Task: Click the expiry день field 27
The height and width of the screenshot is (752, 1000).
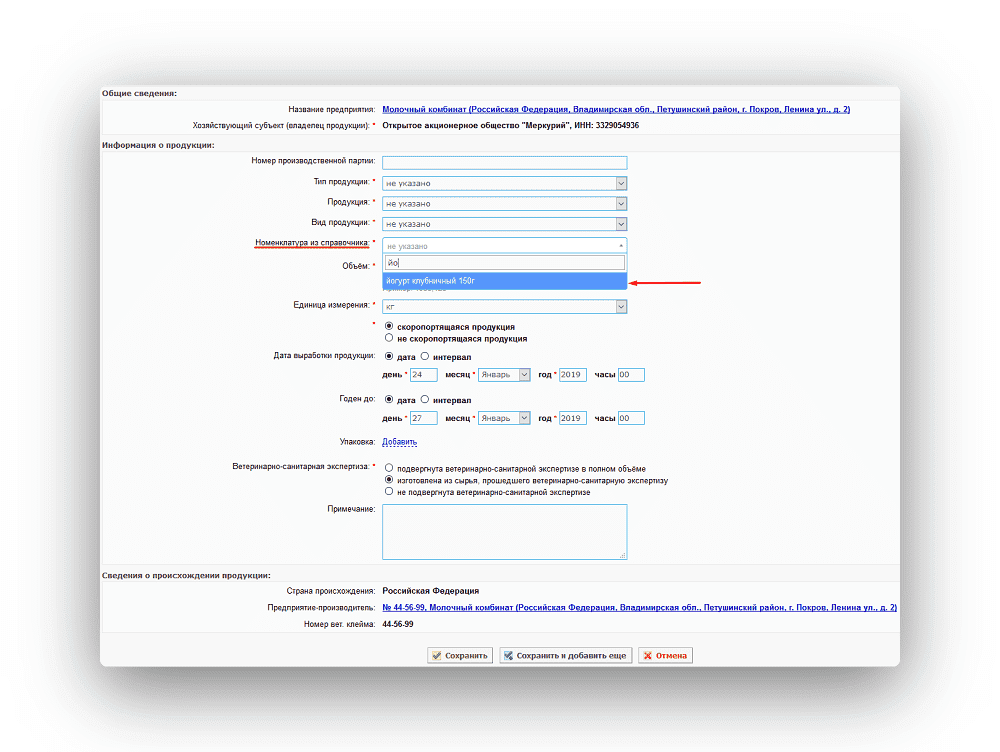Action: [x=423, y=418]
